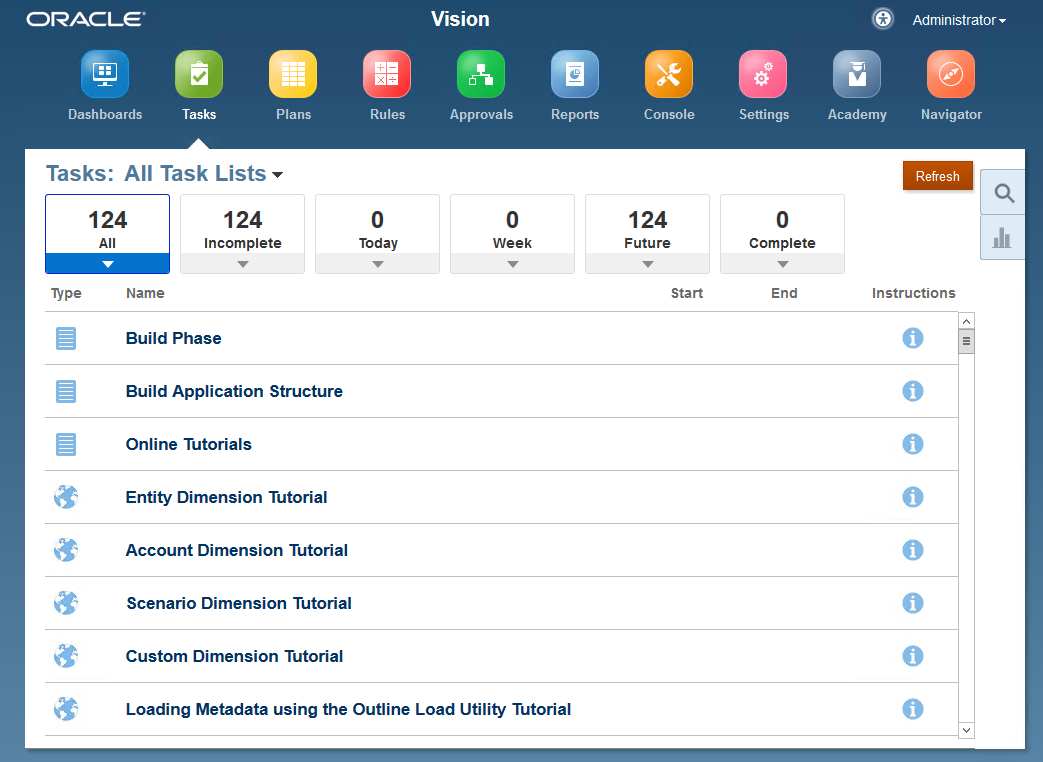Image resolution: width=1043 pixels, height=762 pixels.
Task: Expand the arrow under All tile
Action: [108, 264]
